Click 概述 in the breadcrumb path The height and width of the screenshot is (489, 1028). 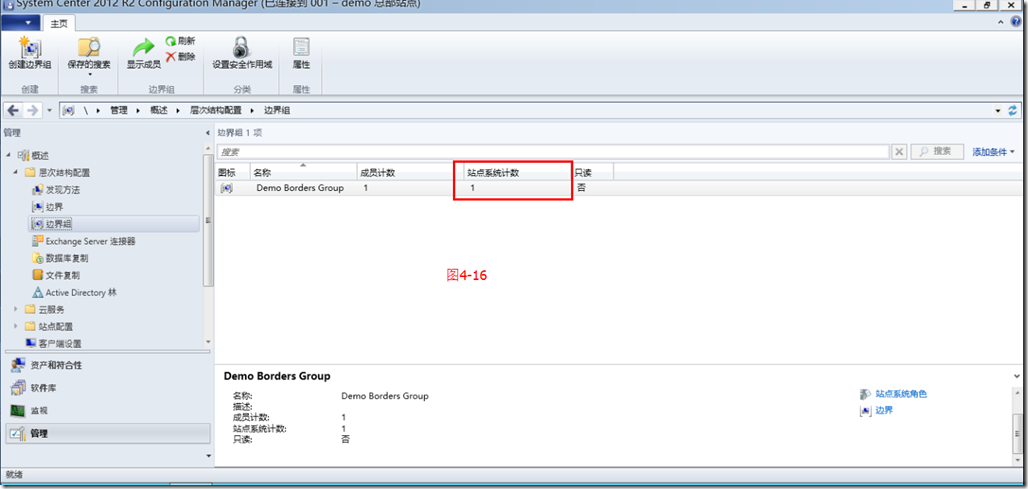click(x=159, y=111)
